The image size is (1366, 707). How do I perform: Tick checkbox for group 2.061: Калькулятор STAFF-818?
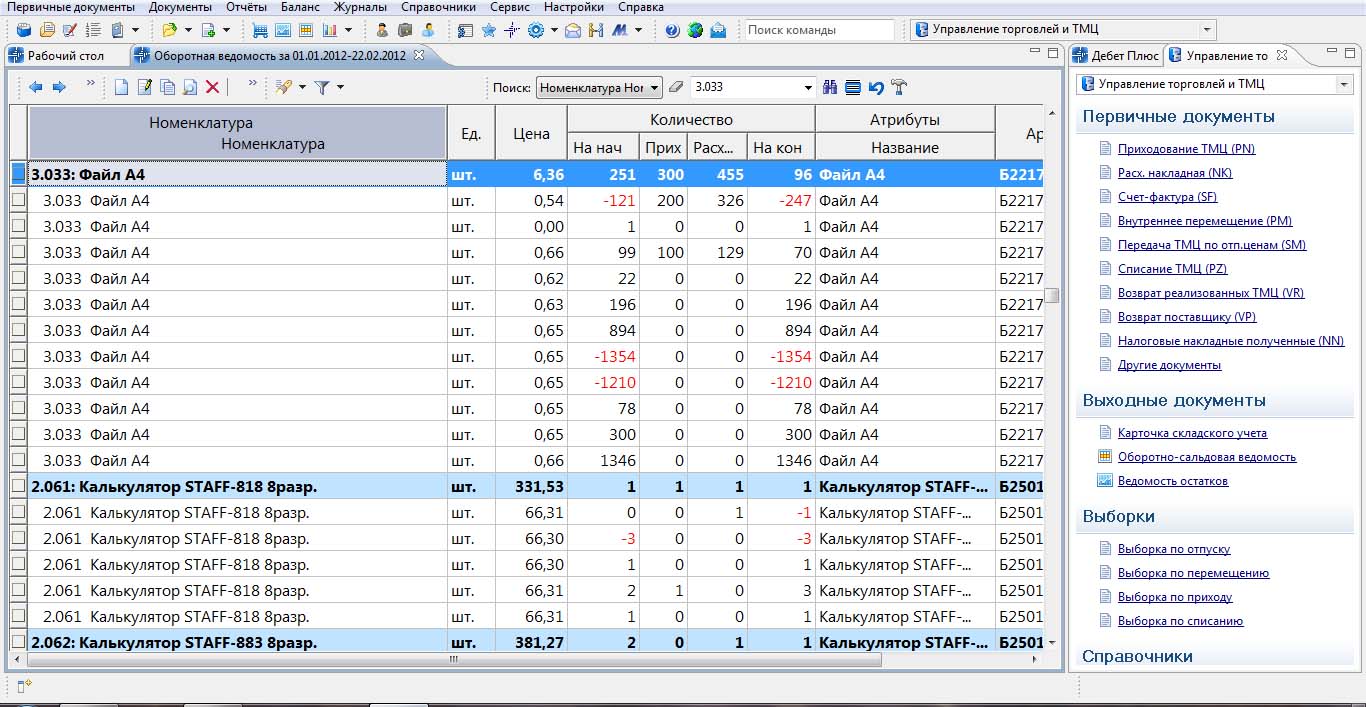(x=18, y=486)
